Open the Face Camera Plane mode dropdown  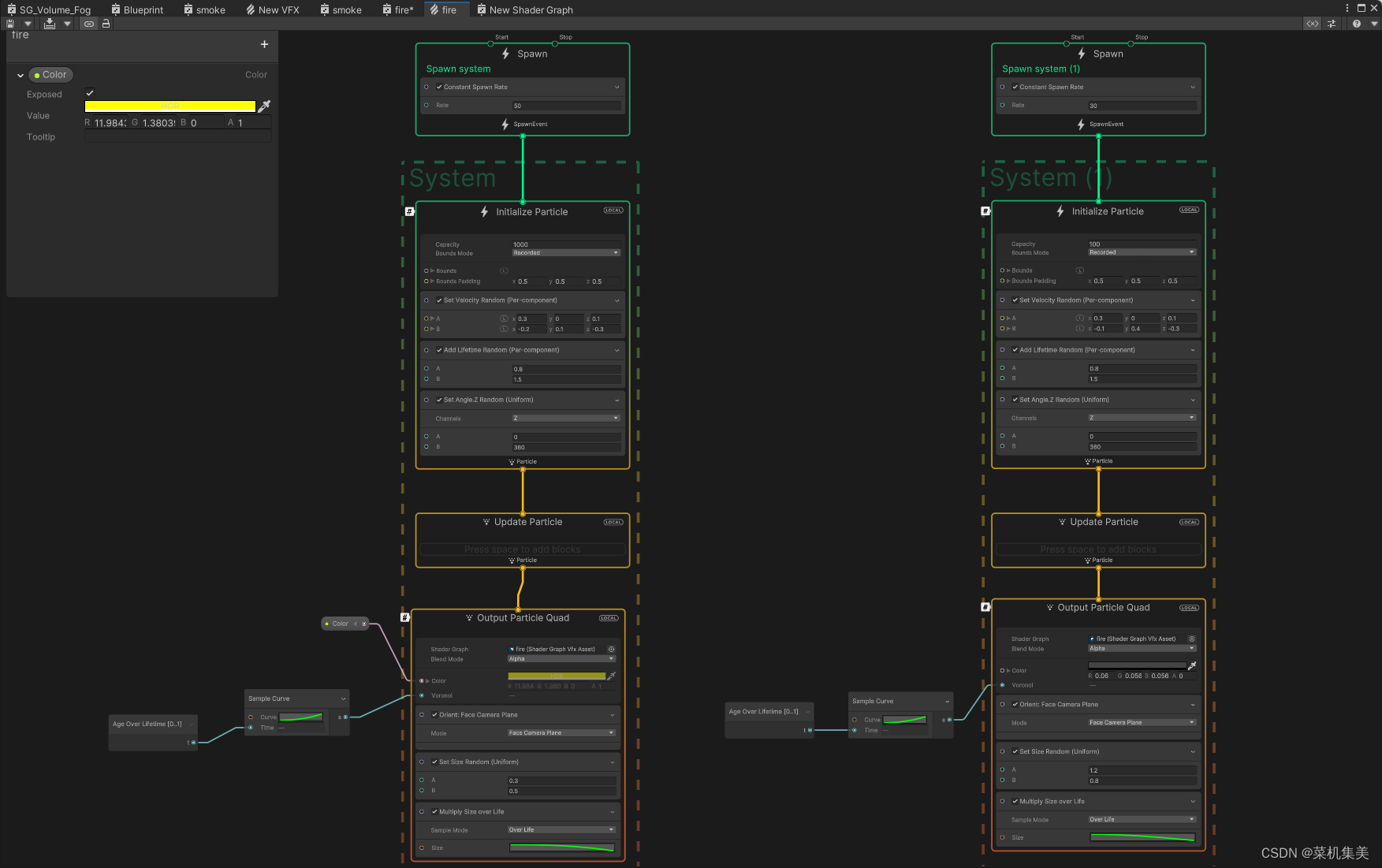tap(561, 732)
